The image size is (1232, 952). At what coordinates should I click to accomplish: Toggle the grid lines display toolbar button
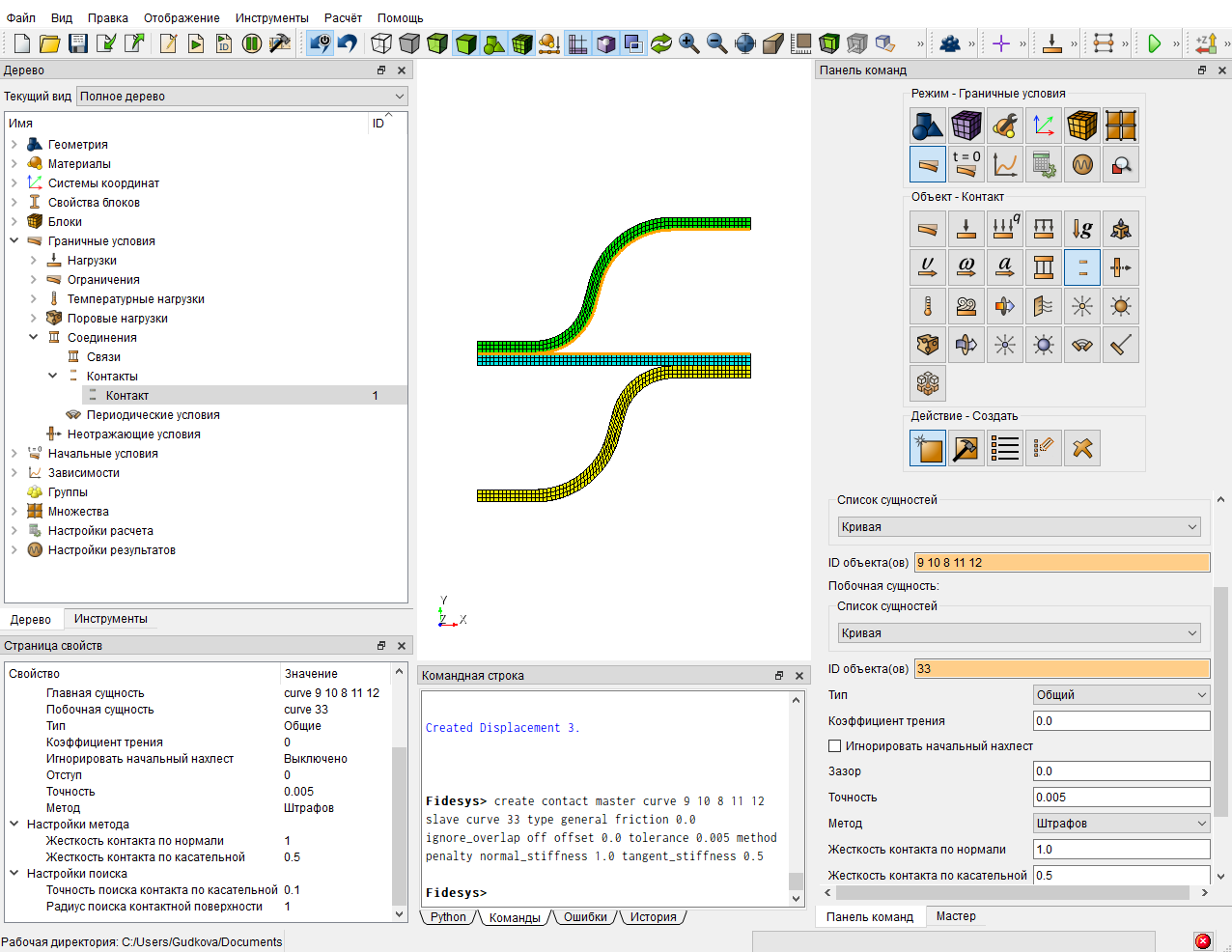[578, 43]
